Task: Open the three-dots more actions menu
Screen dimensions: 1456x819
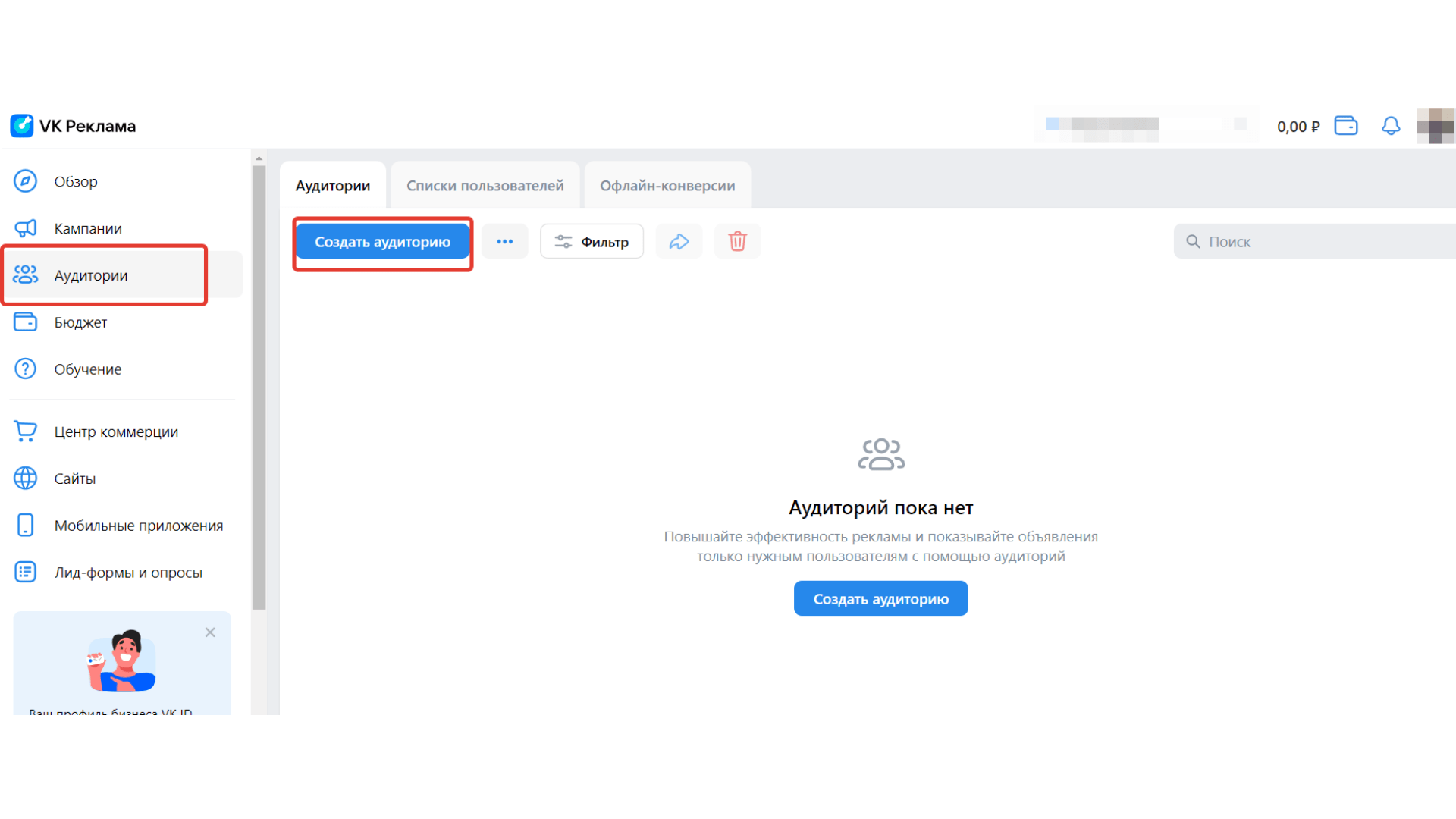Action: (x=504, y=242)
